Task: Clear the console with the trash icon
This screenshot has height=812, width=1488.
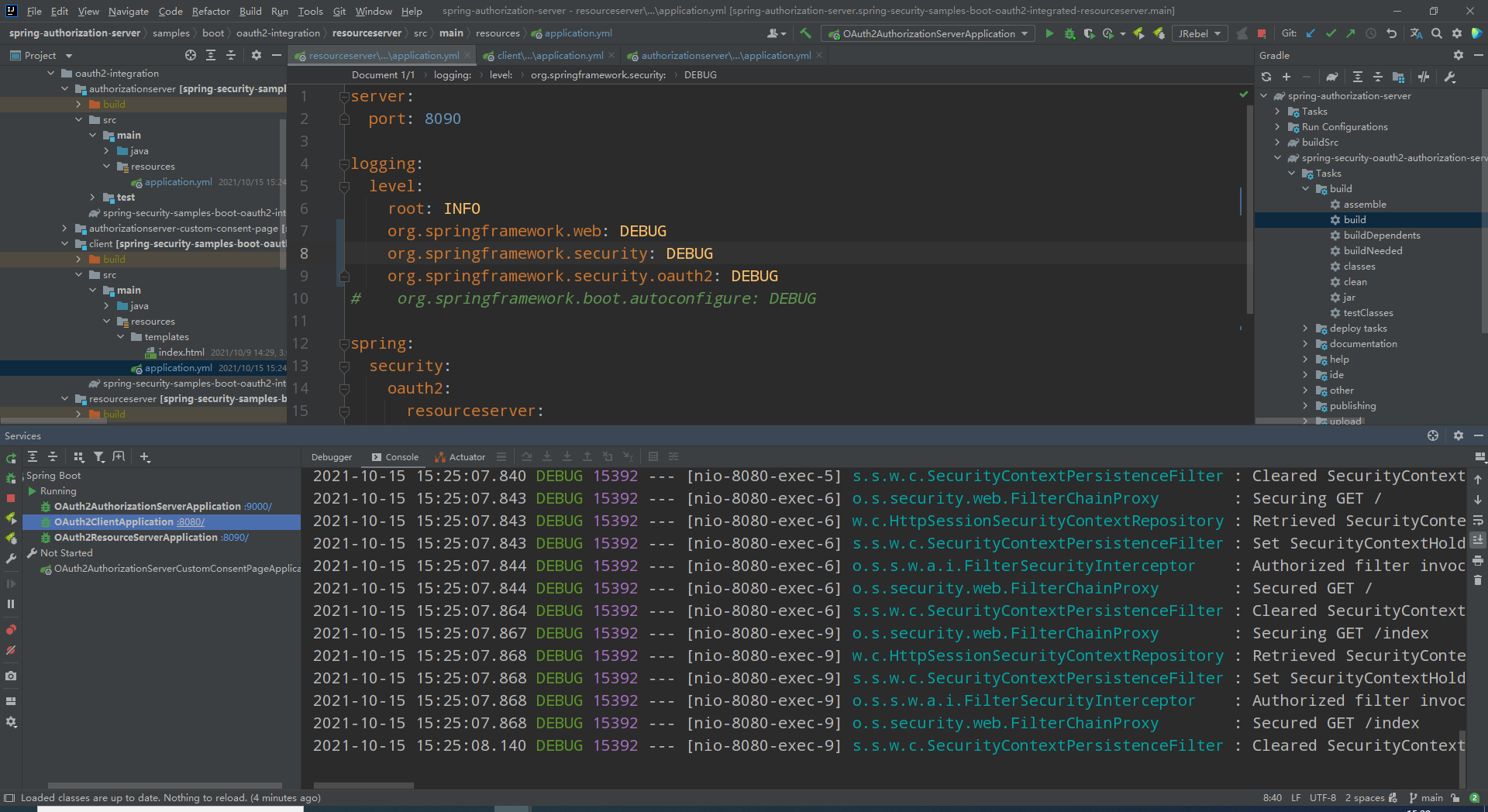Action: pos(1478,580)
